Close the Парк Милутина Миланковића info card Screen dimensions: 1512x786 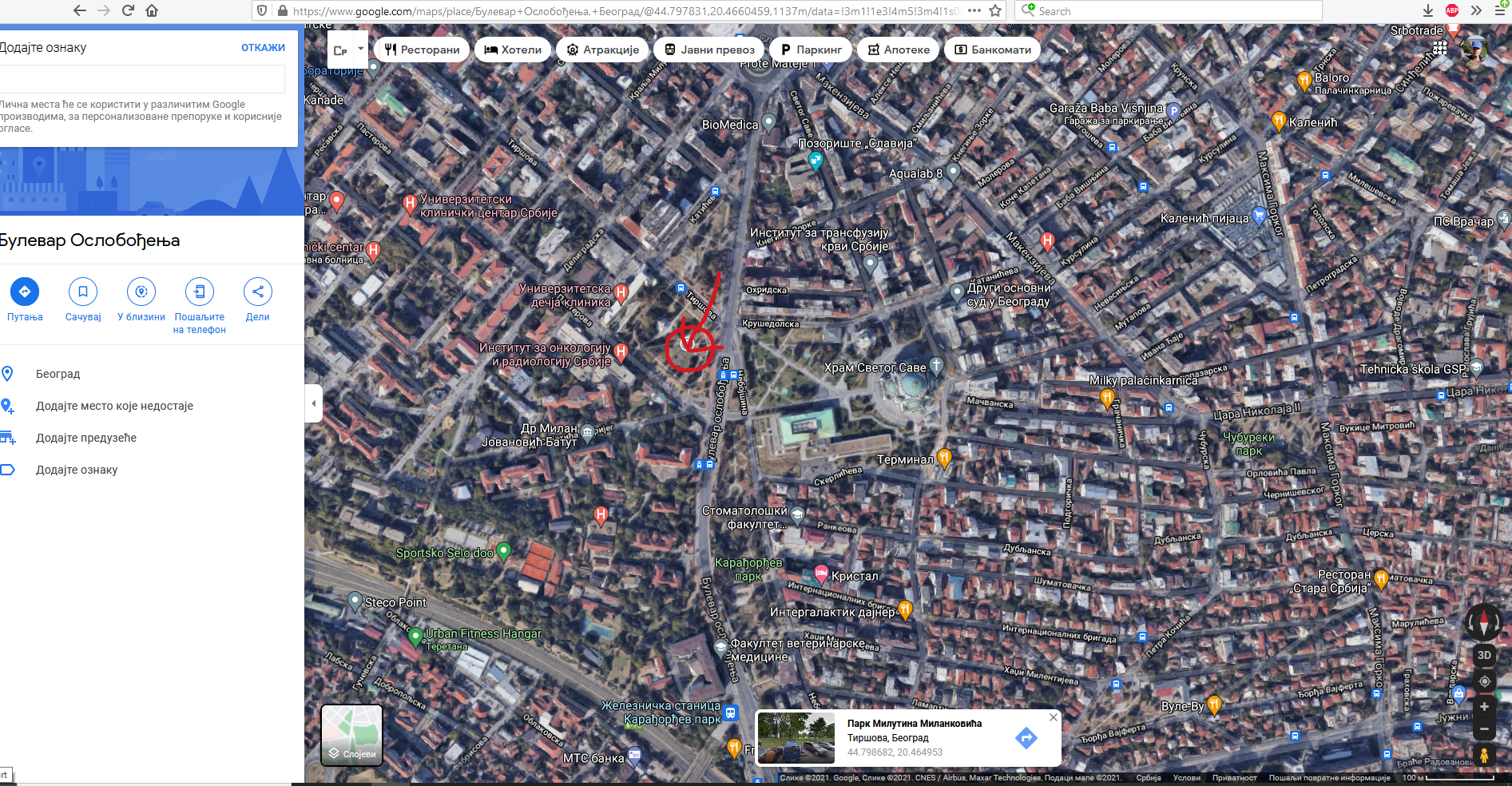(x=1054, y=717)
